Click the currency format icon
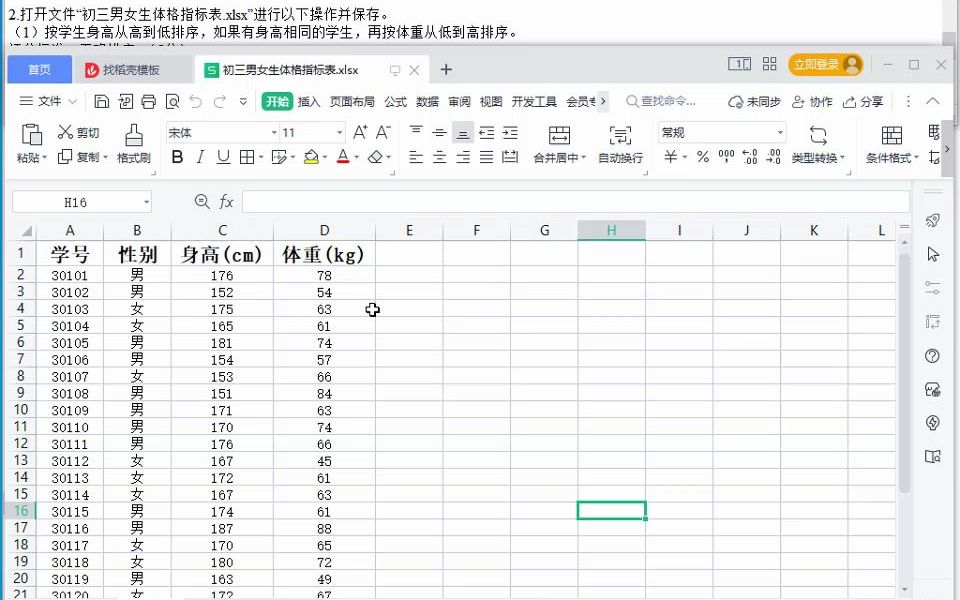960x600 pixels. pos(668,157)
